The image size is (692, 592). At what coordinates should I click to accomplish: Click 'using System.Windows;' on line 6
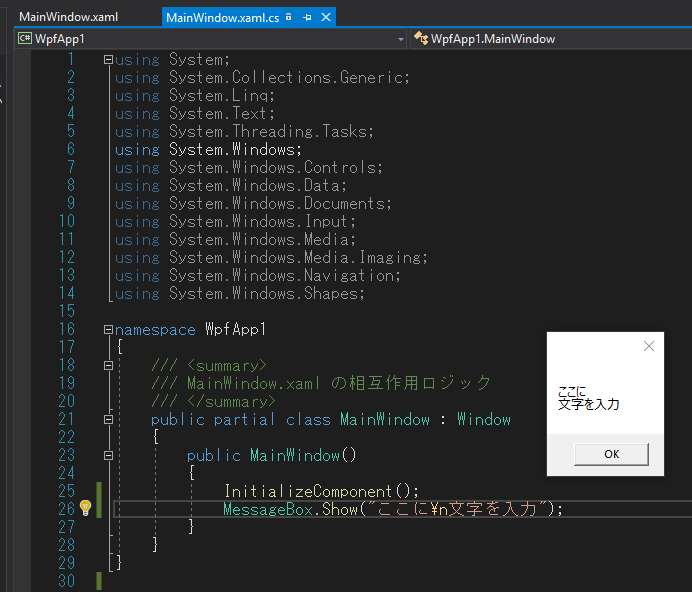click(x=208, y=149)
